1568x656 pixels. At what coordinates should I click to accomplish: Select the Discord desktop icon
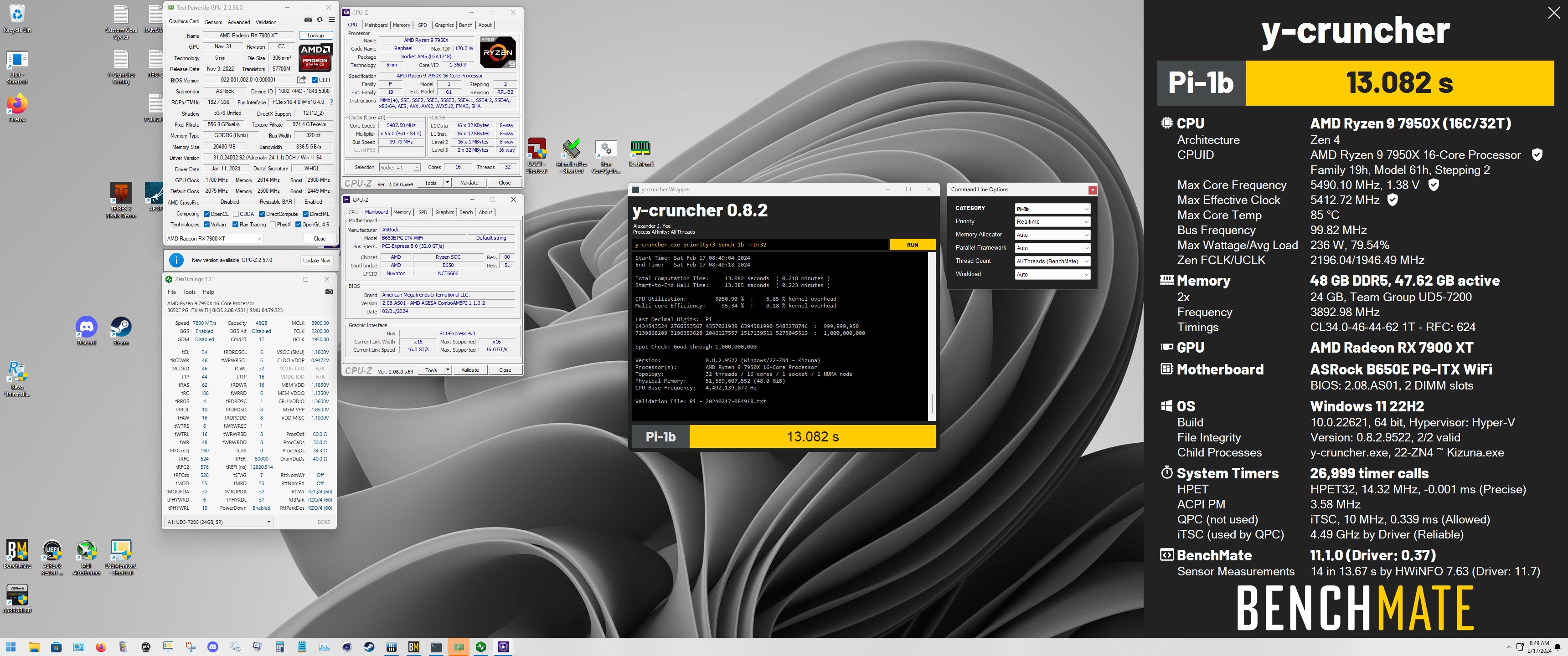(87, 331)
